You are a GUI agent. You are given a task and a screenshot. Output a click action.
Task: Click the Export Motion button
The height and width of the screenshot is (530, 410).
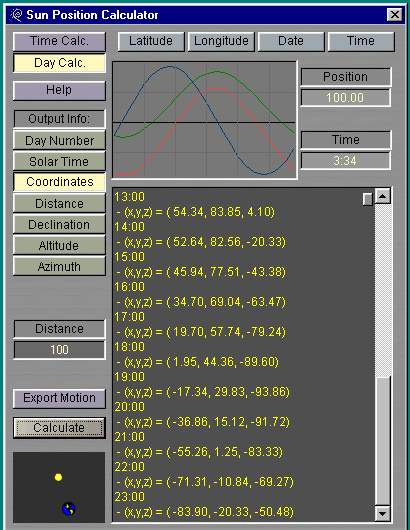[x=59, y=398]
